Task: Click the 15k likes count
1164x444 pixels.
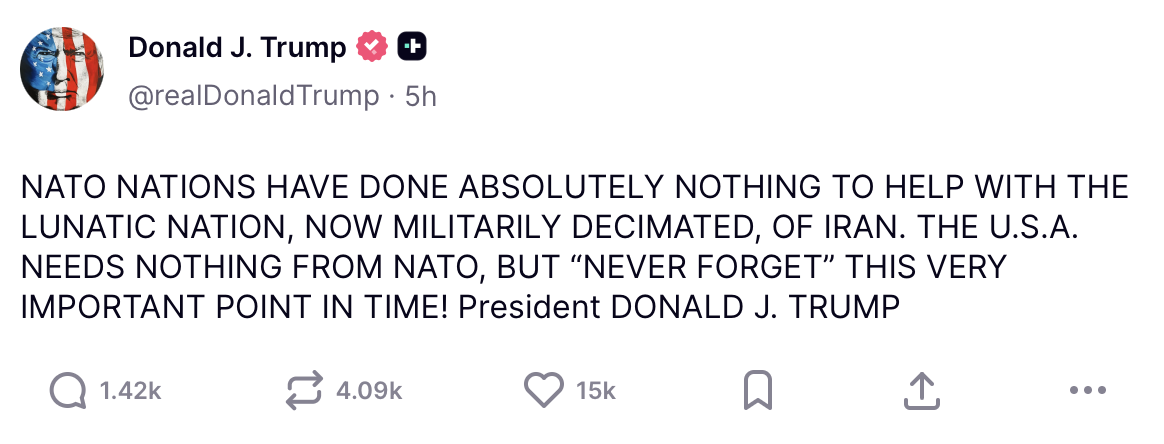Action: (x=596, y=391)
